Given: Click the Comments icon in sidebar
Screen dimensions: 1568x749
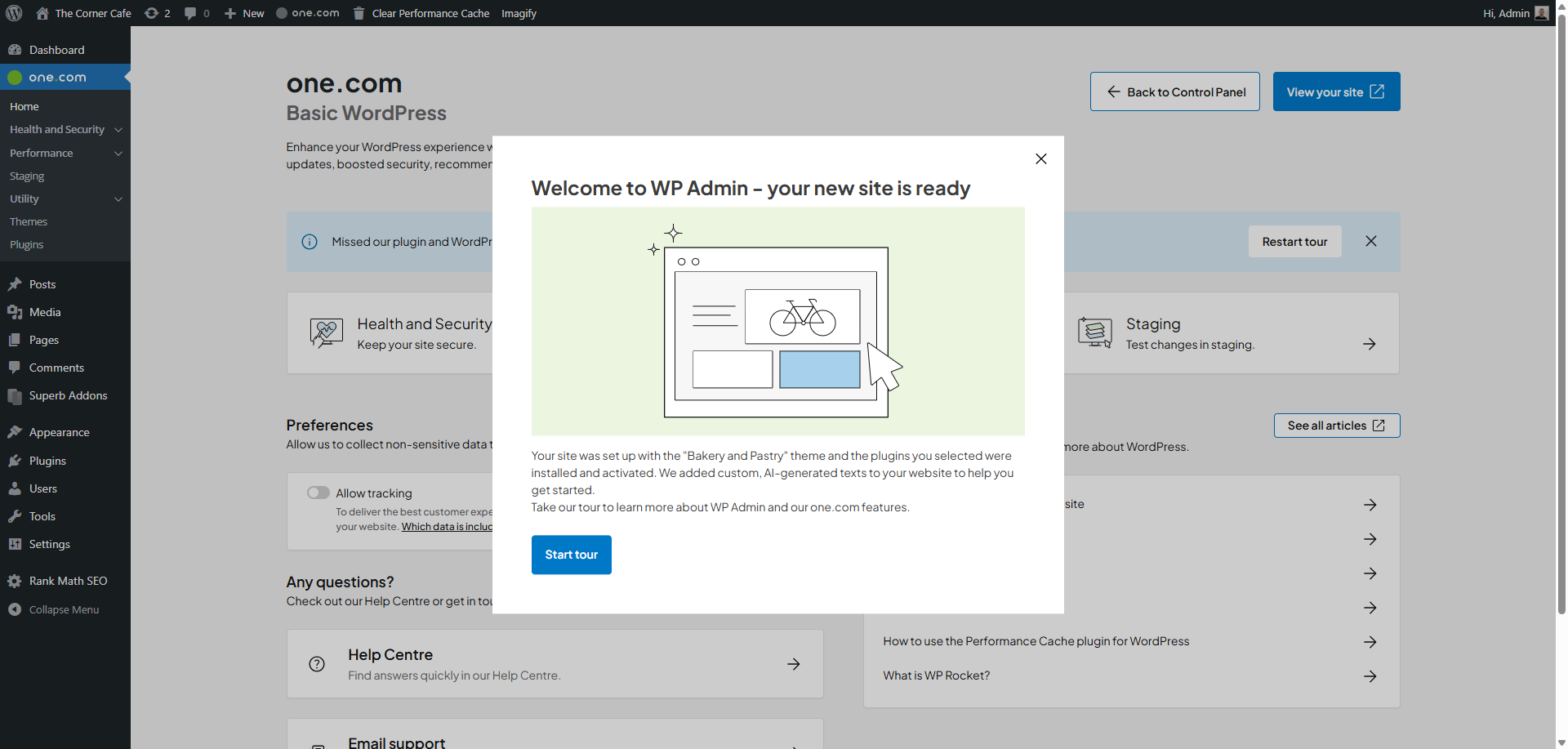Looking at the screenshot, I should point(15,368).
